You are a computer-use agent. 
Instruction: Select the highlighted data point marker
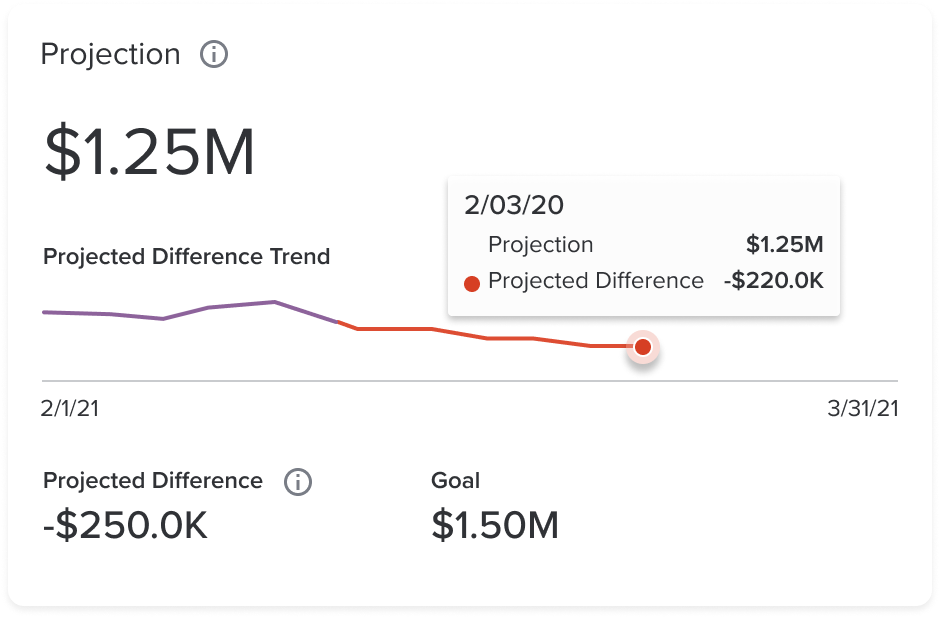tap(643, 348)
